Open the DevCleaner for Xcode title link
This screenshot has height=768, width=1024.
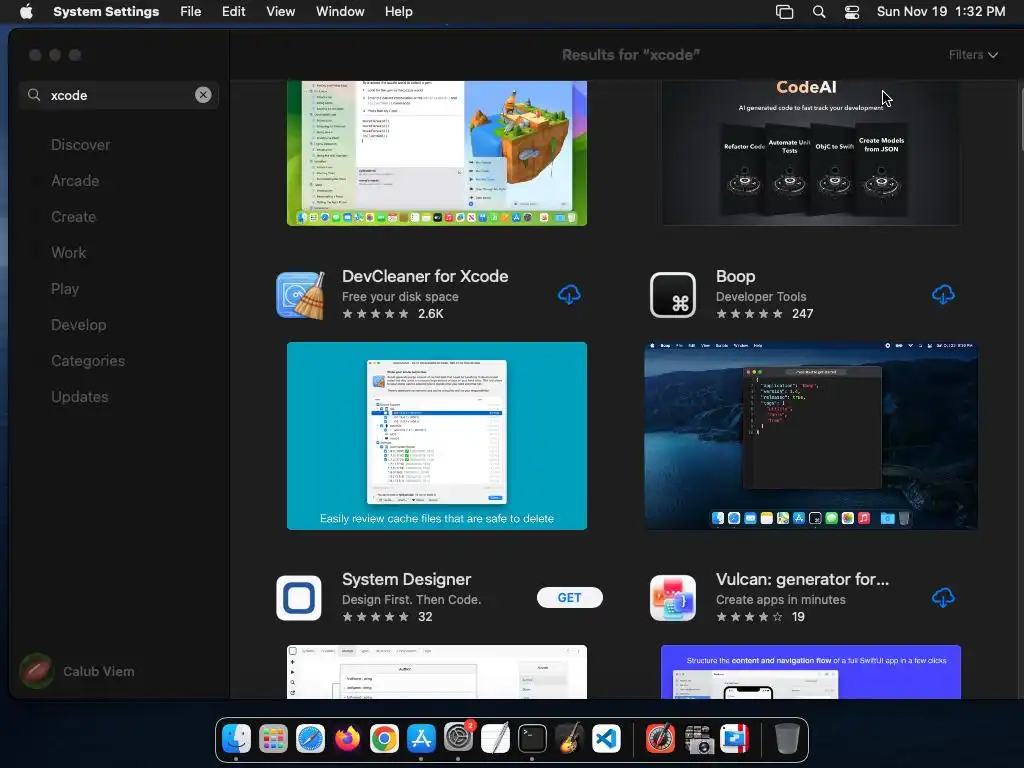(x=425, y=276)
